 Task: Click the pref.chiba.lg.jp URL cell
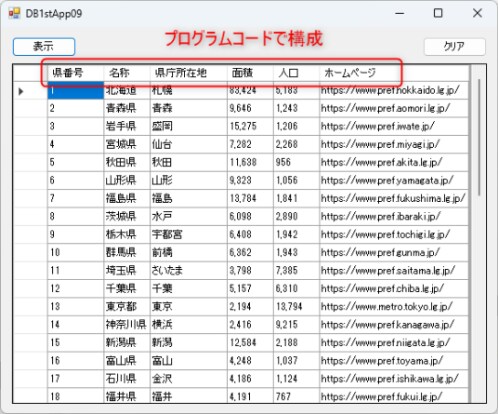[x=394, y=288]
